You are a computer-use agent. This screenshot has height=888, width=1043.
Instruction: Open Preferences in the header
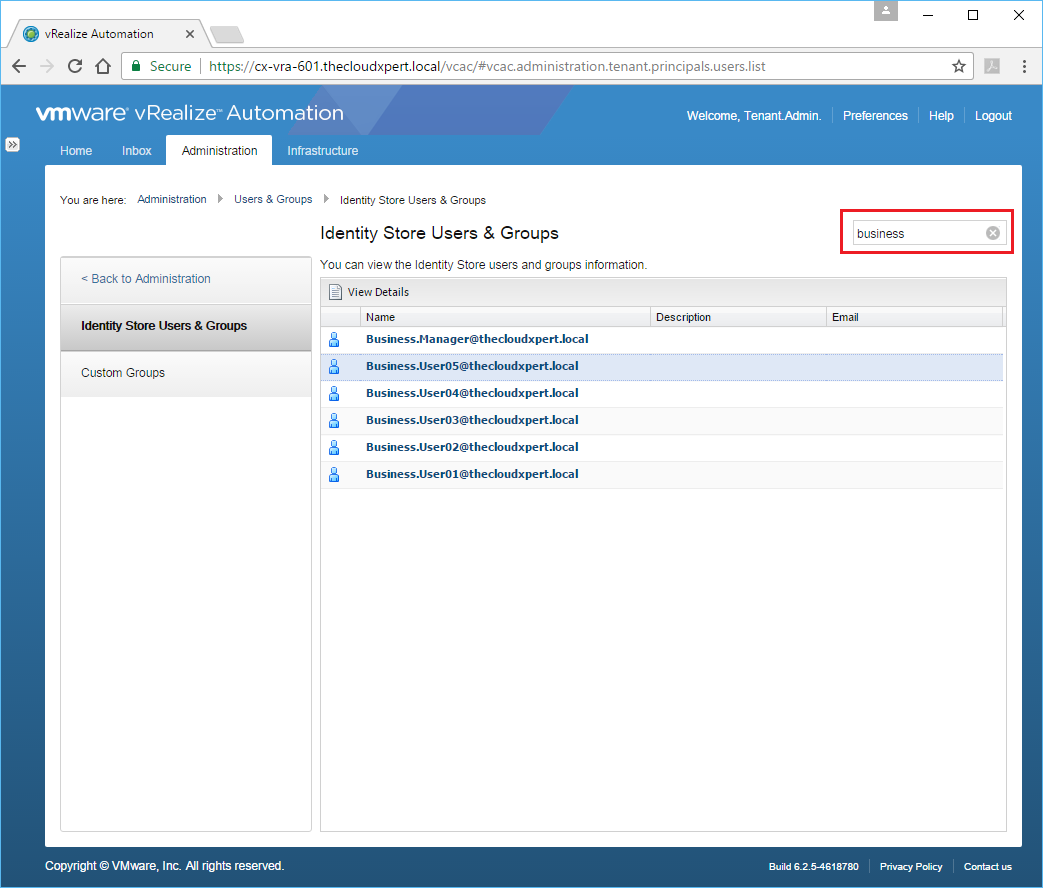[x=875, y=116]
